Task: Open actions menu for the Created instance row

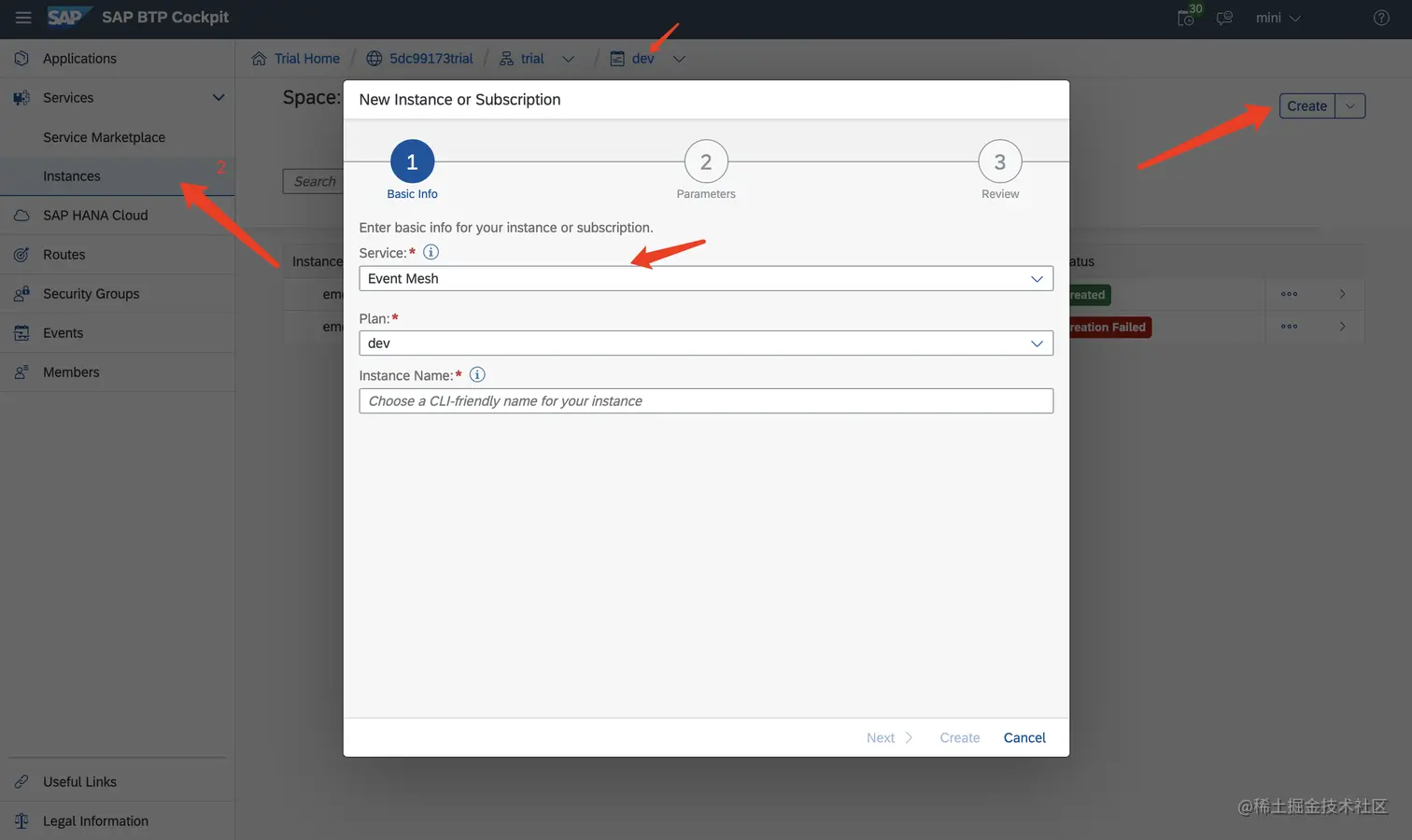Action: pyautogui.click(x=1290, y=294)
